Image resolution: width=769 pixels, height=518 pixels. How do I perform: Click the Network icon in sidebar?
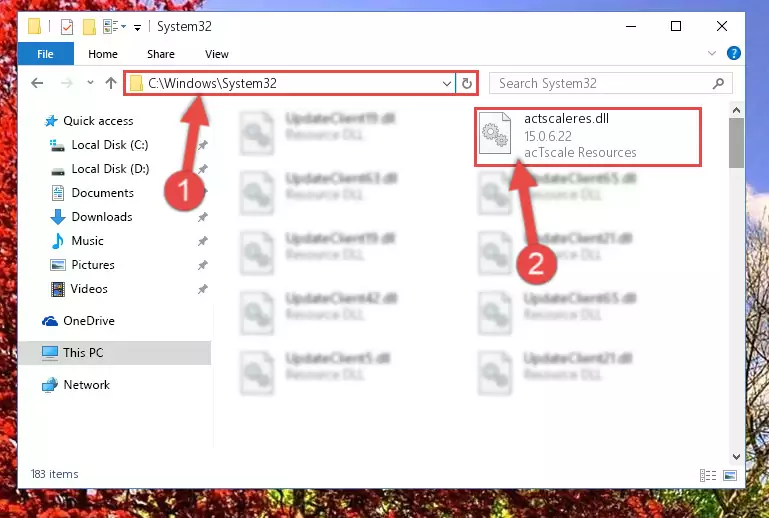[50, 385]
